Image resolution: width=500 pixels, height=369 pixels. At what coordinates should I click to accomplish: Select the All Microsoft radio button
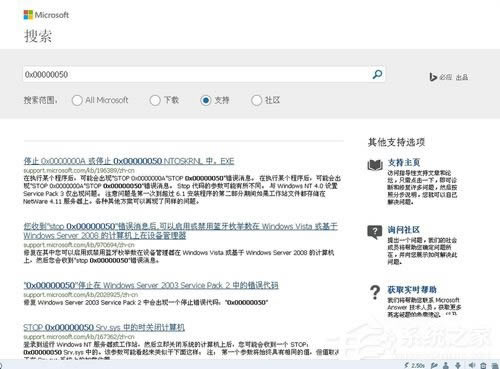coord(77,100)
